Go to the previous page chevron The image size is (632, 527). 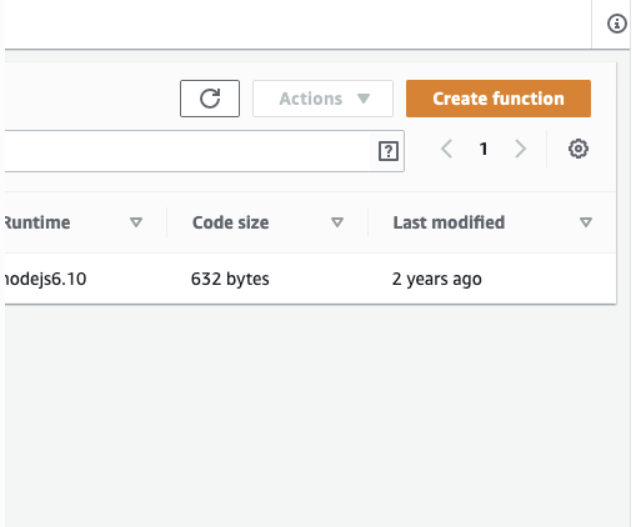[447, 149]
